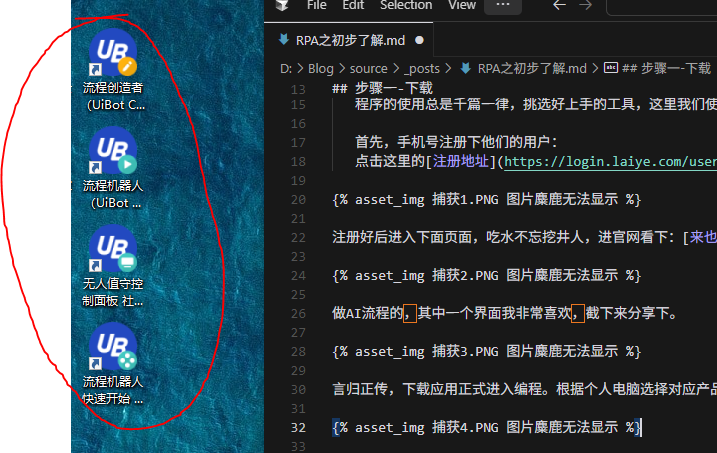Switch to the RPA之初步了解.md editor tab
717x453 pixels.
[x=350, y=40]
